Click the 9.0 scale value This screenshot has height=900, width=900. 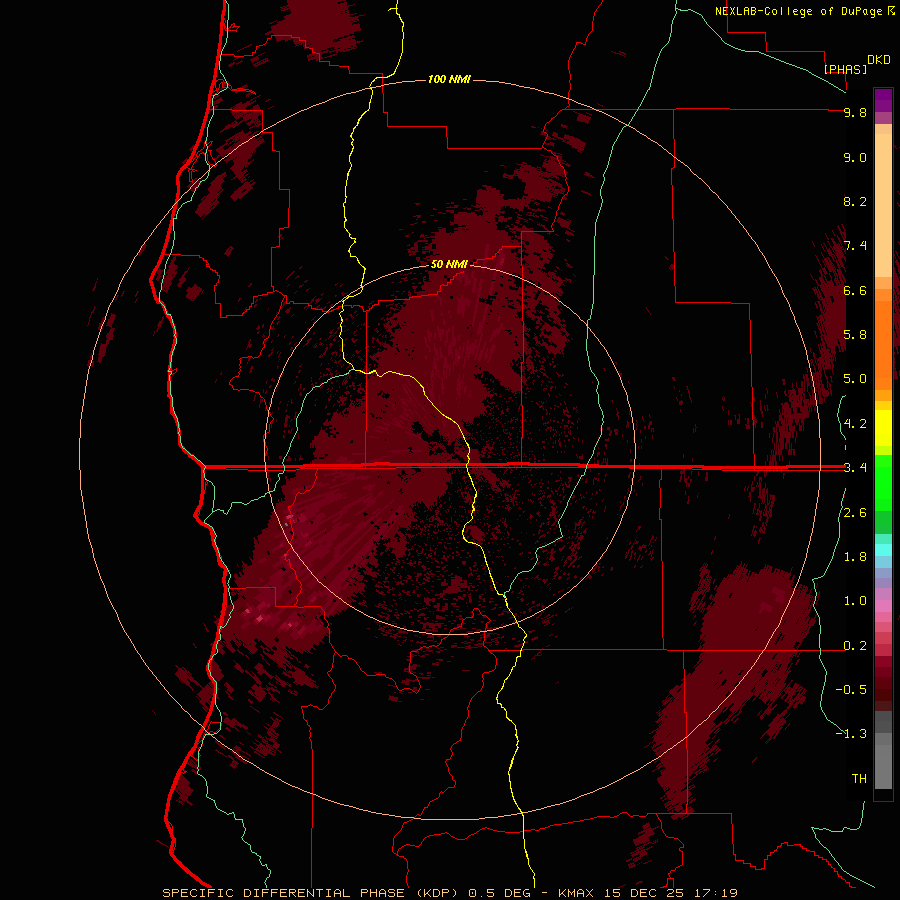click(855, 157)
